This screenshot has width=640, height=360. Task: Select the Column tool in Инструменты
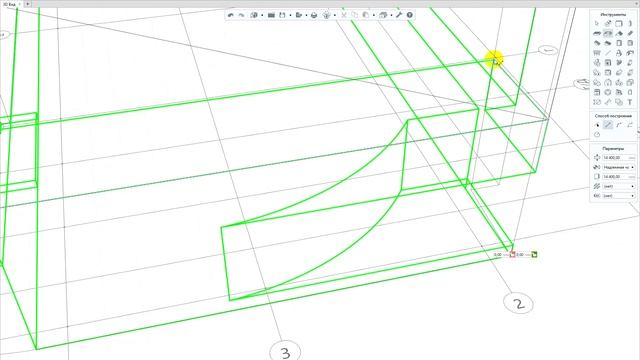point(630,23)
